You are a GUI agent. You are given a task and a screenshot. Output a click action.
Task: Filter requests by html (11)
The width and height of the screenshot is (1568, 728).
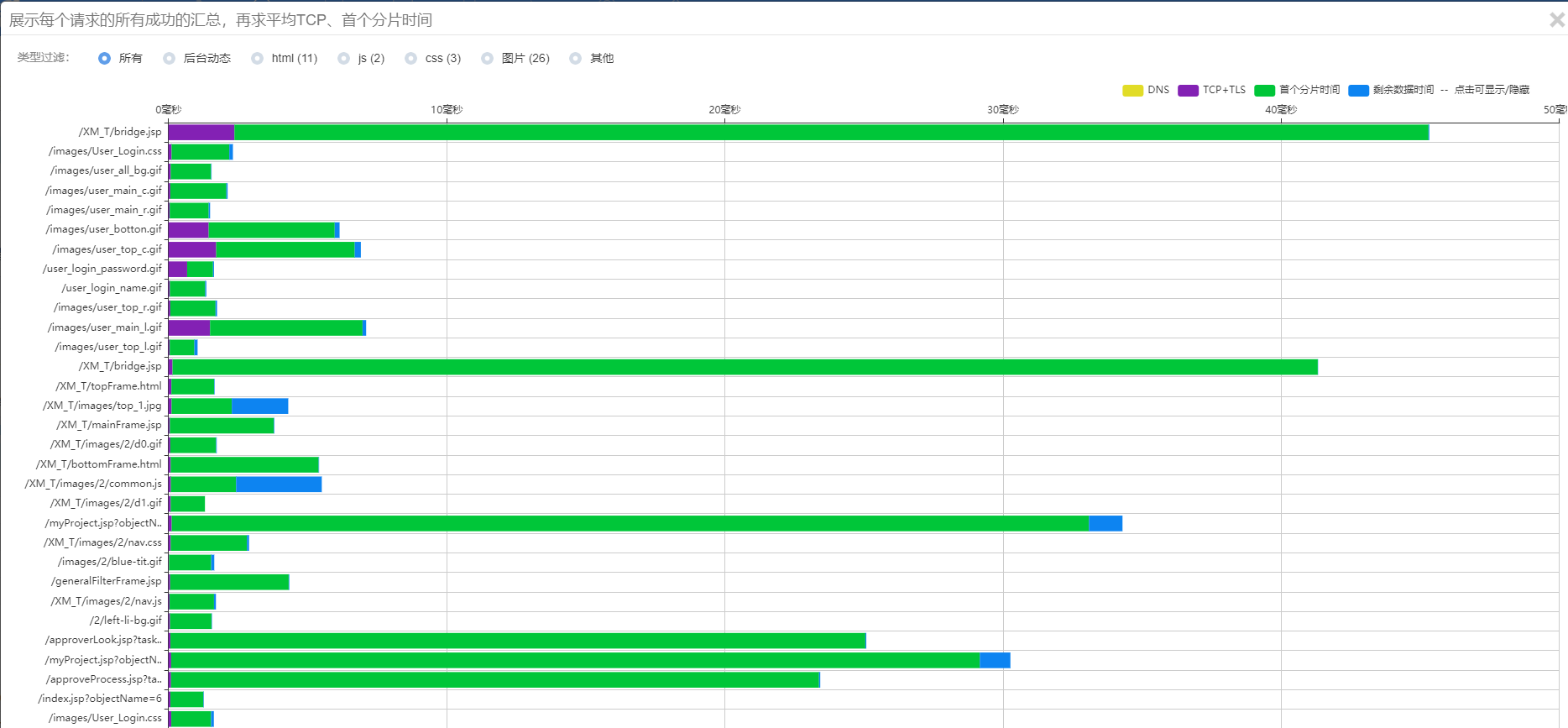click(x=258, y=58)
